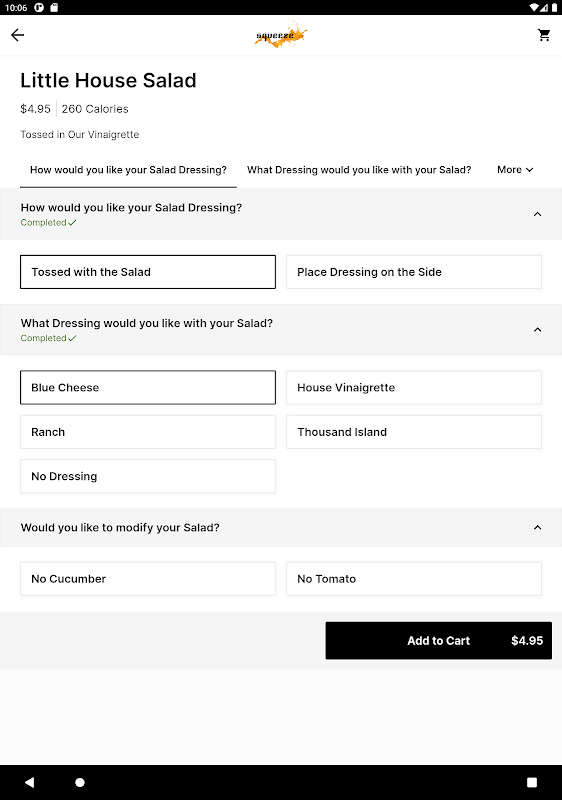The height and width of the screenshot is (800, 562).
Task: Tap the Squeeze logo
Action: 281,35
